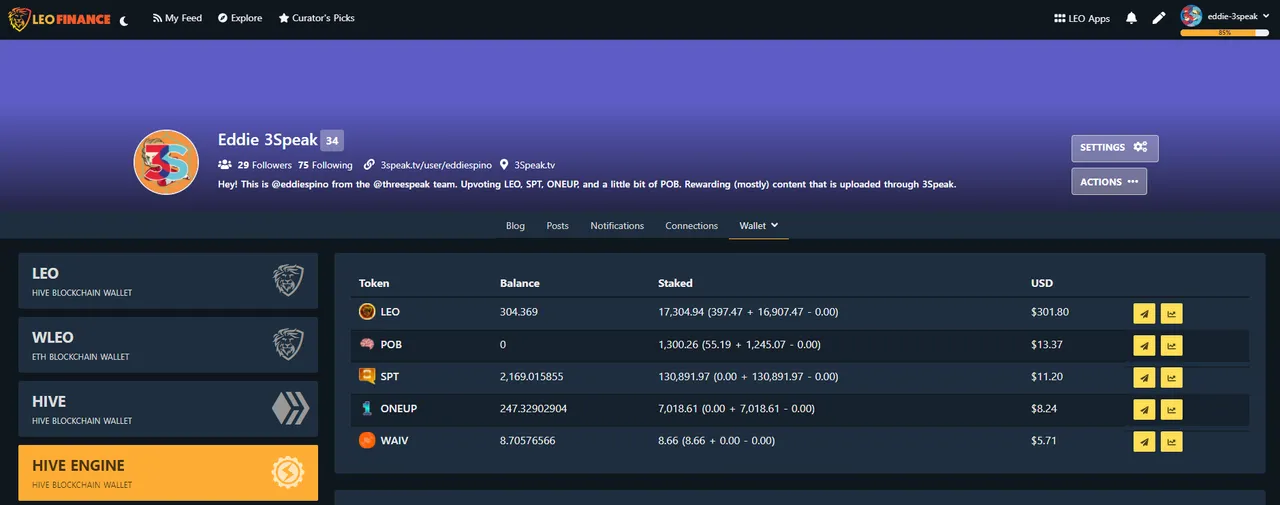Click the SPT token icon
The width and height of the screenshot is (1280, 505).
click(367, 376)
